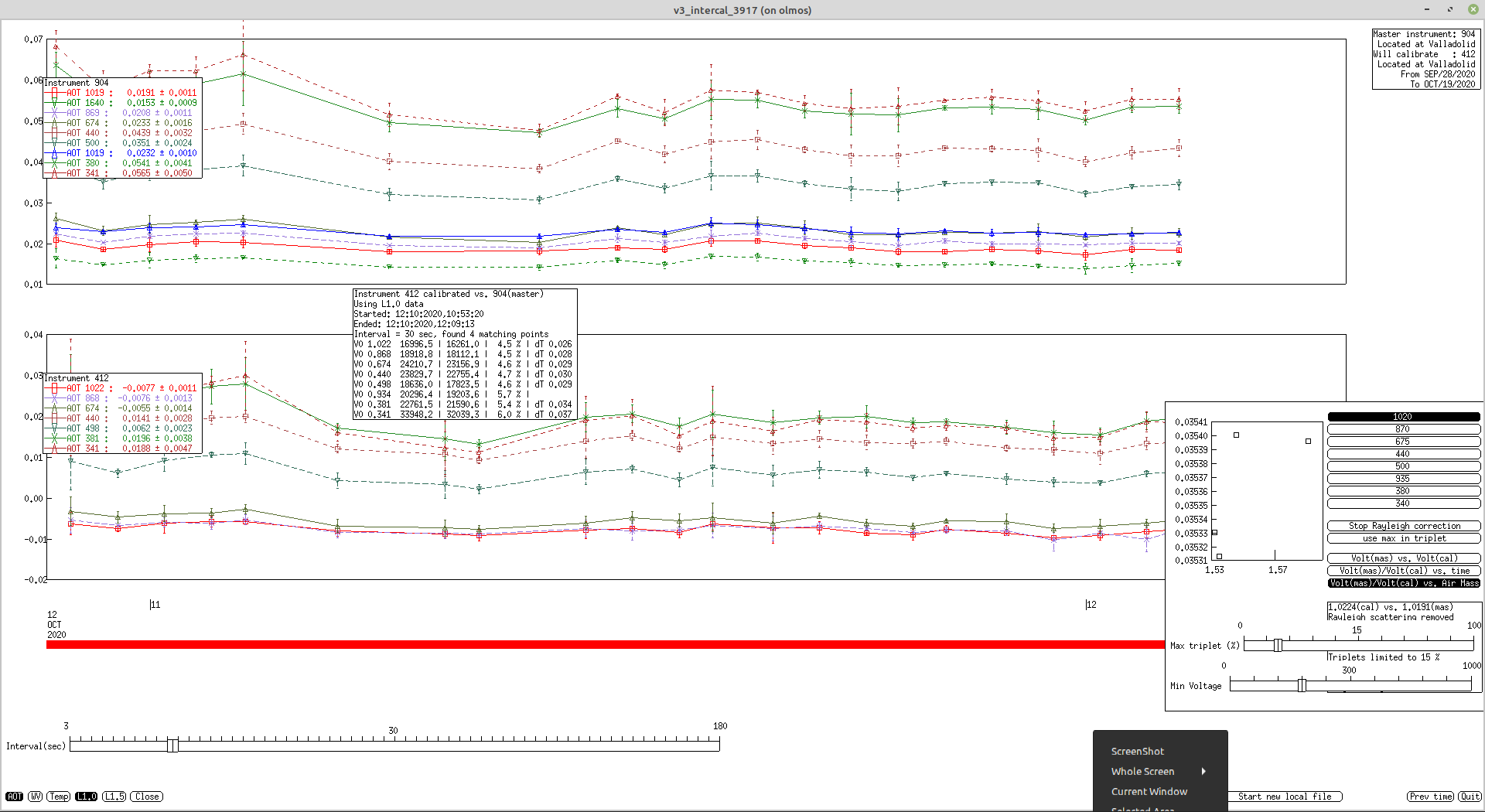This screenshot has height=812, width=1485.
Task: Click AOT 341 legend entry for instrument 904
Action: tap(122, 173)
